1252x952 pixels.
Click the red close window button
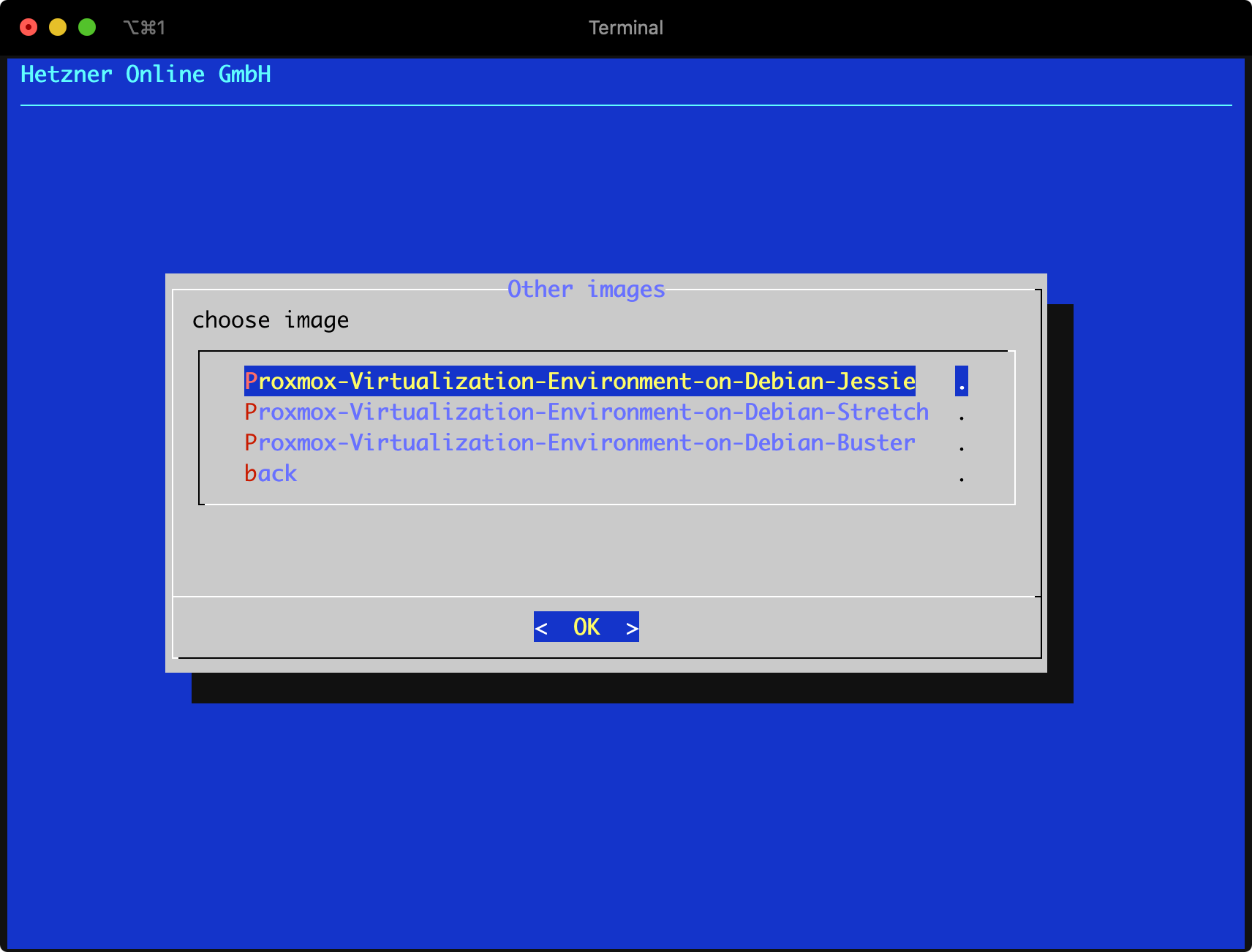(29, 27)
